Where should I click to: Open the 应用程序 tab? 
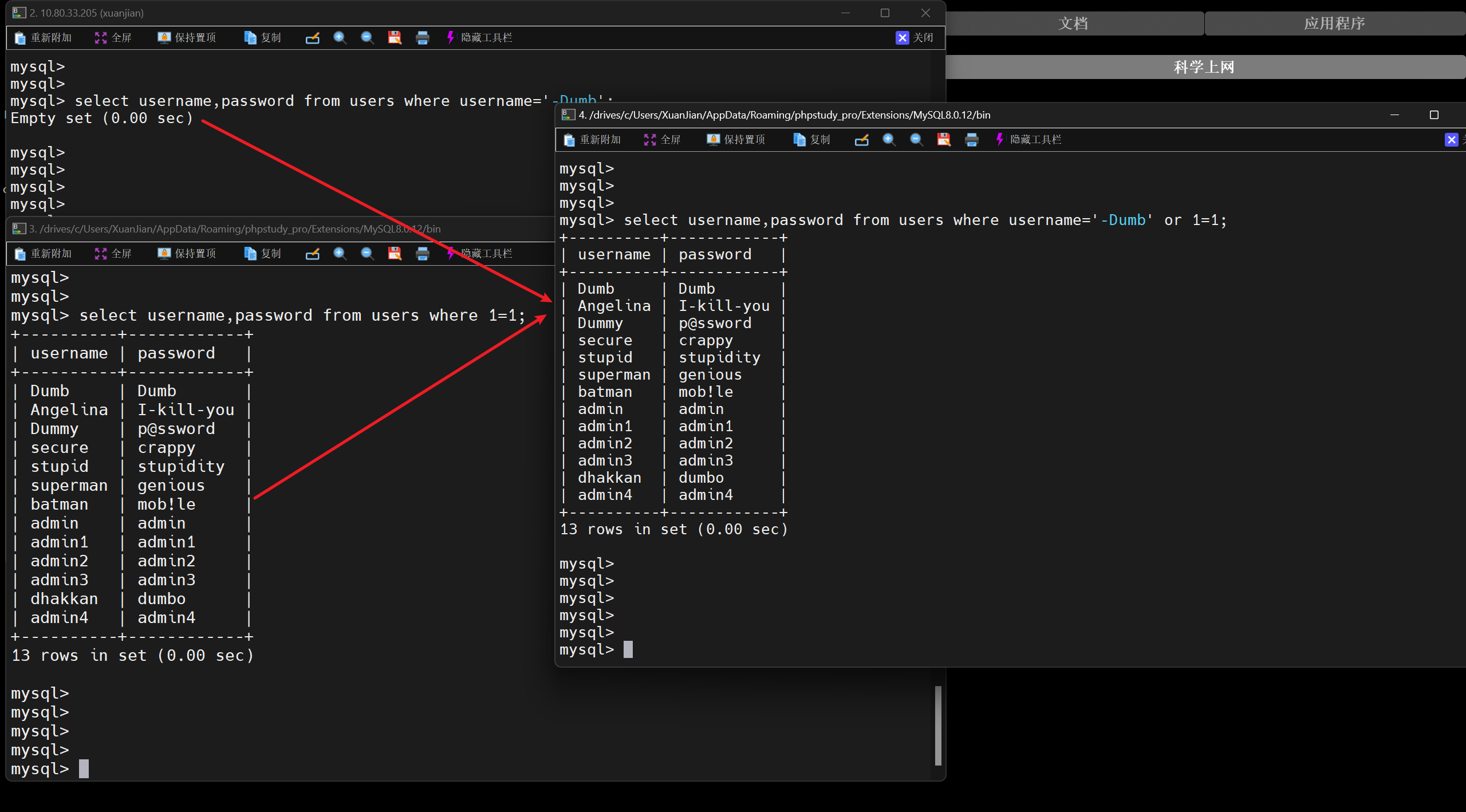click(1334, 23)
